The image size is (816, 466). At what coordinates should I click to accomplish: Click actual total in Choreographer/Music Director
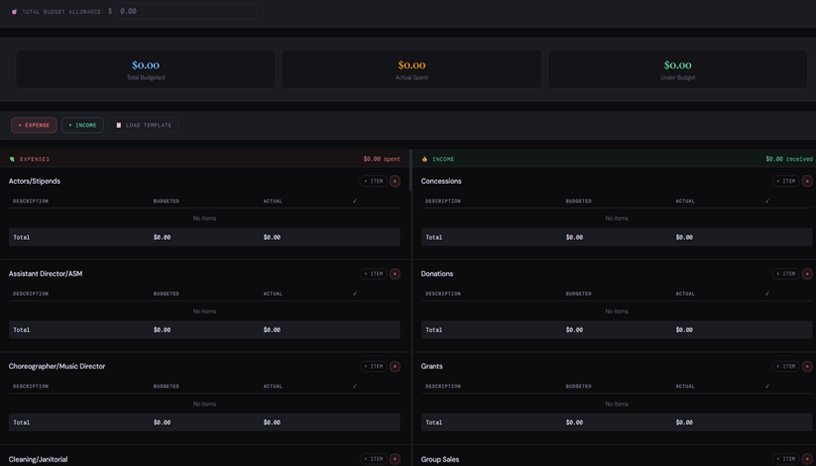click(272, 423)
